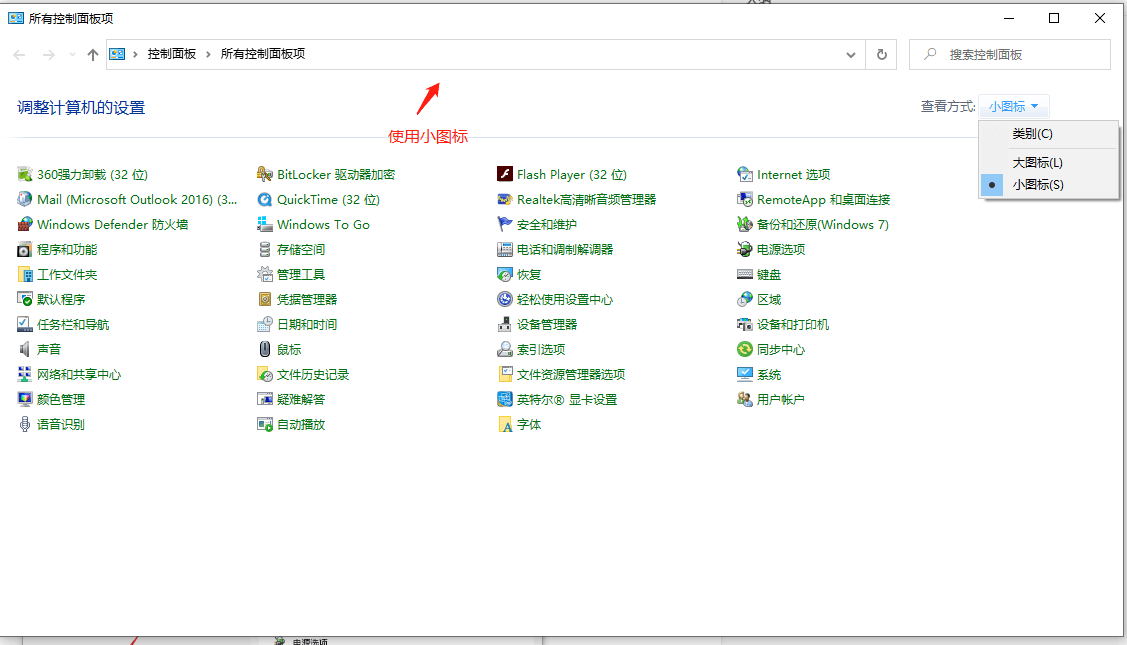This screenshot has width=1127, height=645.
Task: Click the title bar control panel icon
Action: pos(16,18)
